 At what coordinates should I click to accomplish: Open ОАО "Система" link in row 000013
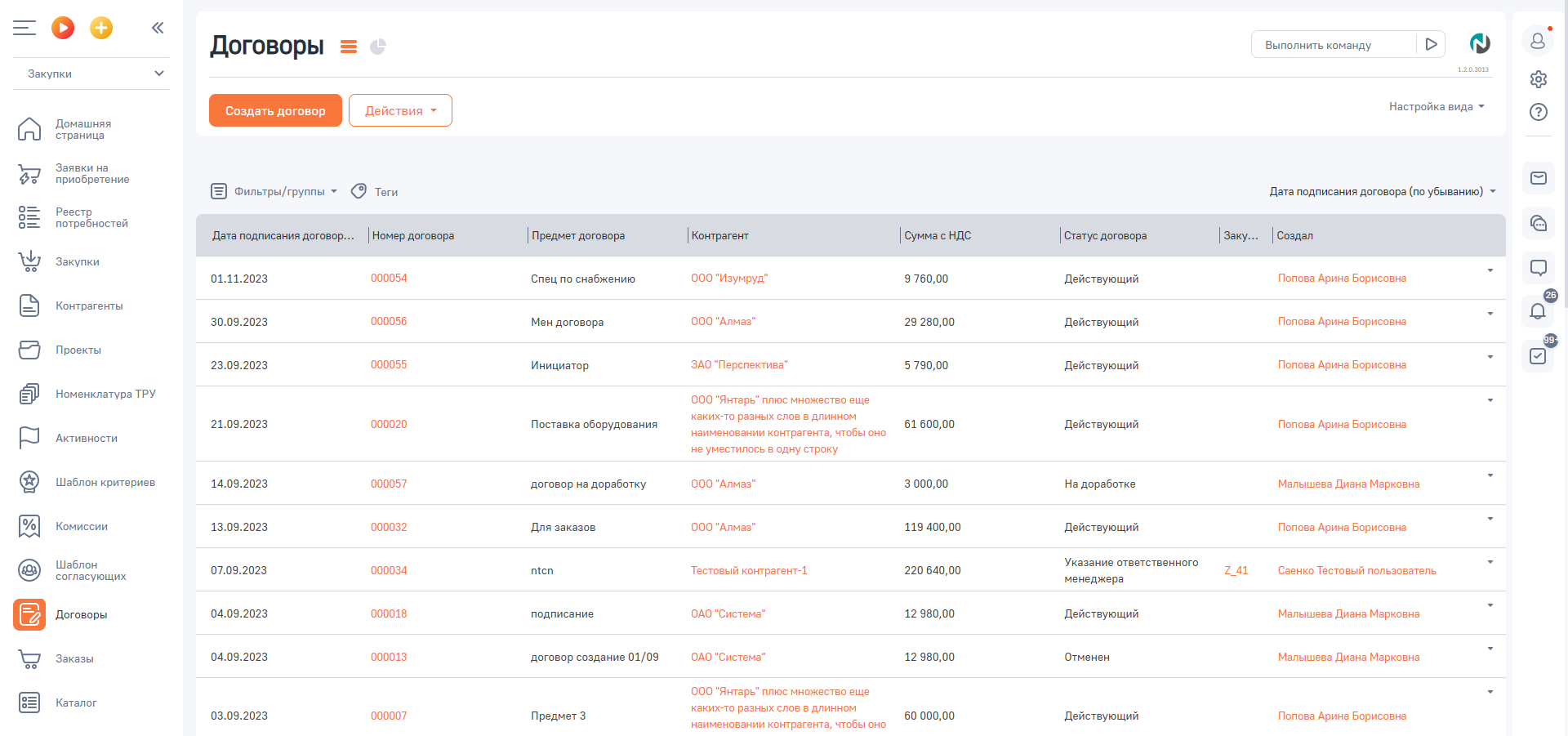tap(728, 657)
